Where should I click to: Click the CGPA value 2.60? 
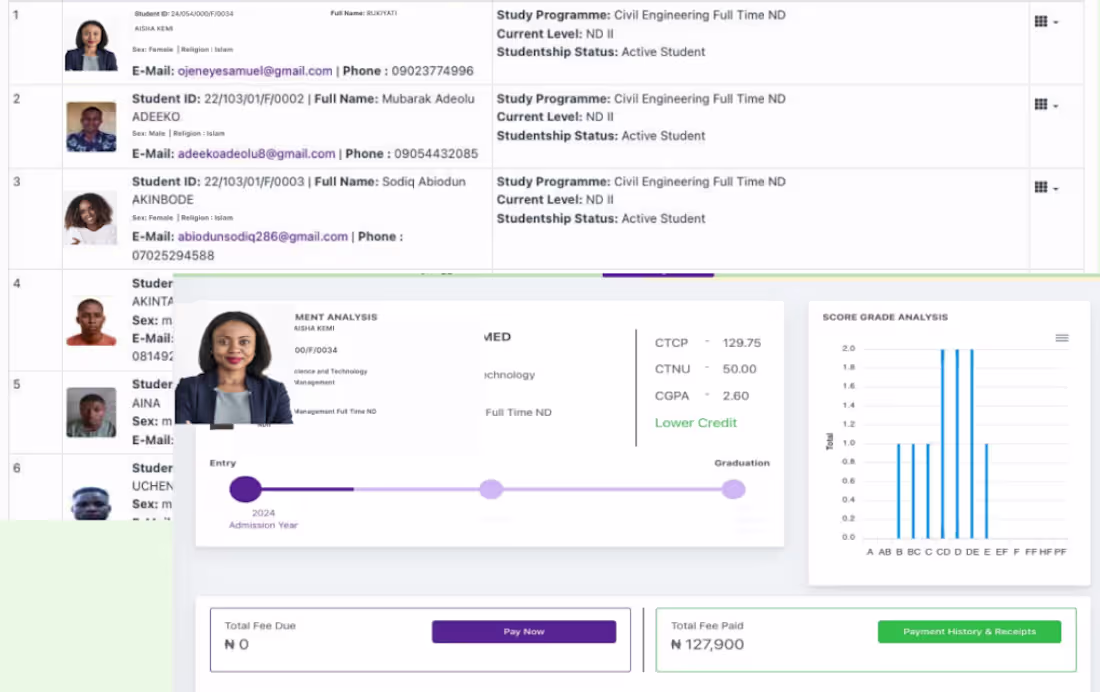point(736,396)
